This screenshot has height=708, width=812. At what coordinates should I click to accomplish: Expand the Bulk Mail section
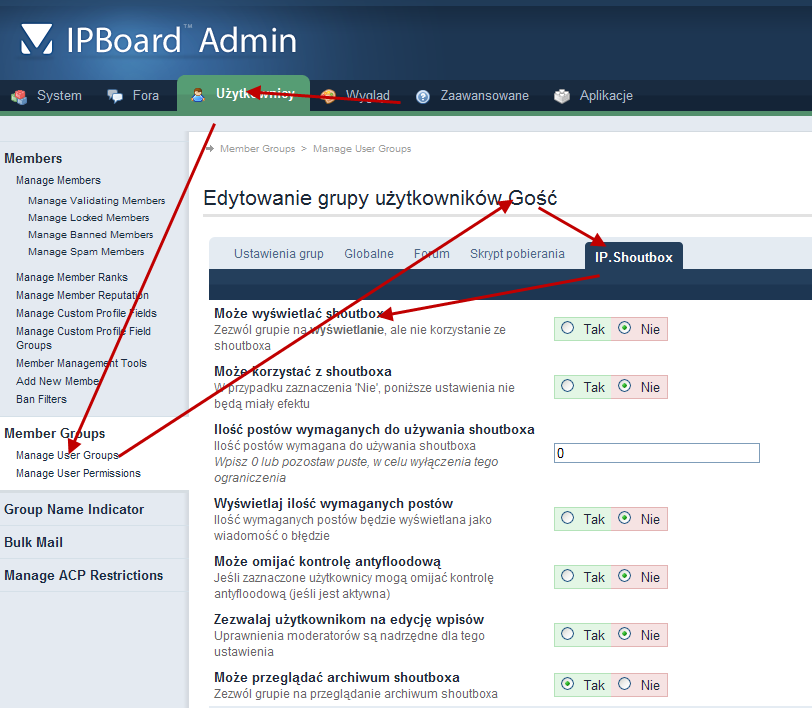[33, 542]
